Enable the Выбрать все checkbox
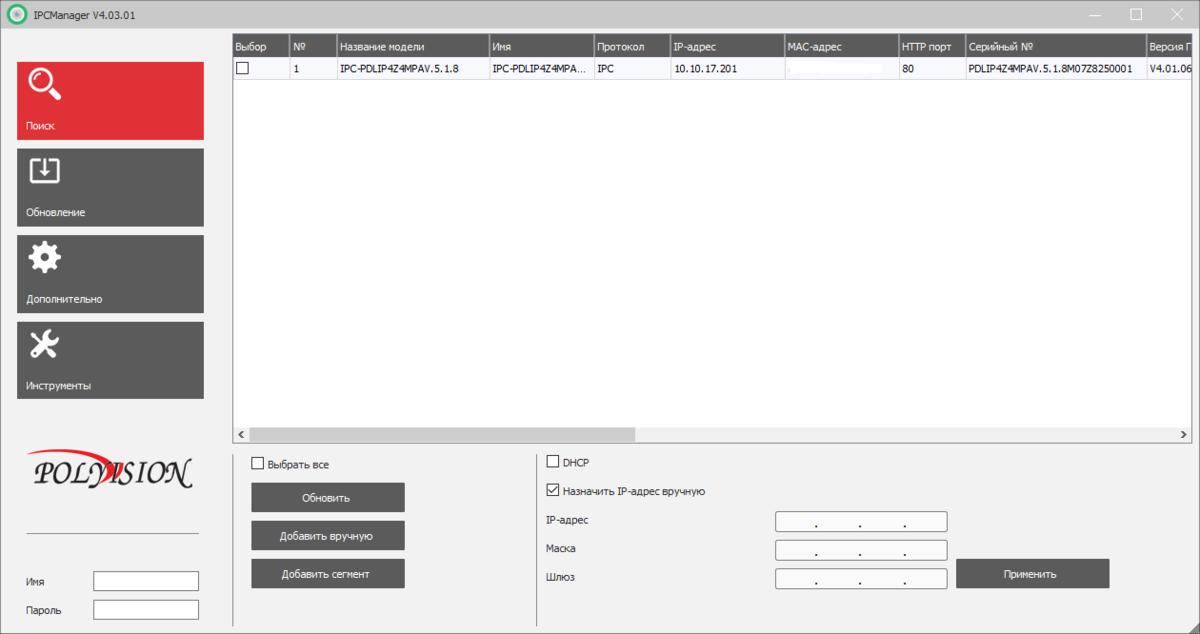Screen dimensions: 1200x634 tap(258, 464)
